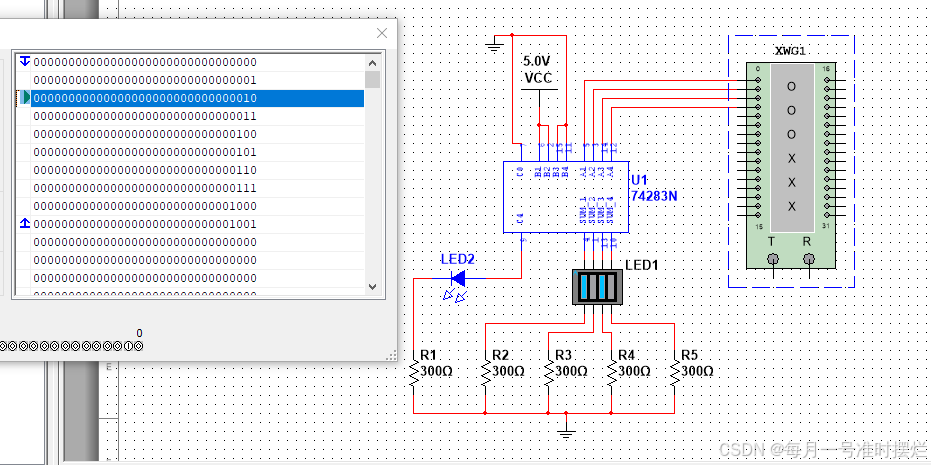Click the R terminal of XWG1
The height and width of the screenshot is (465, 931).
click(x=809, y=259)
